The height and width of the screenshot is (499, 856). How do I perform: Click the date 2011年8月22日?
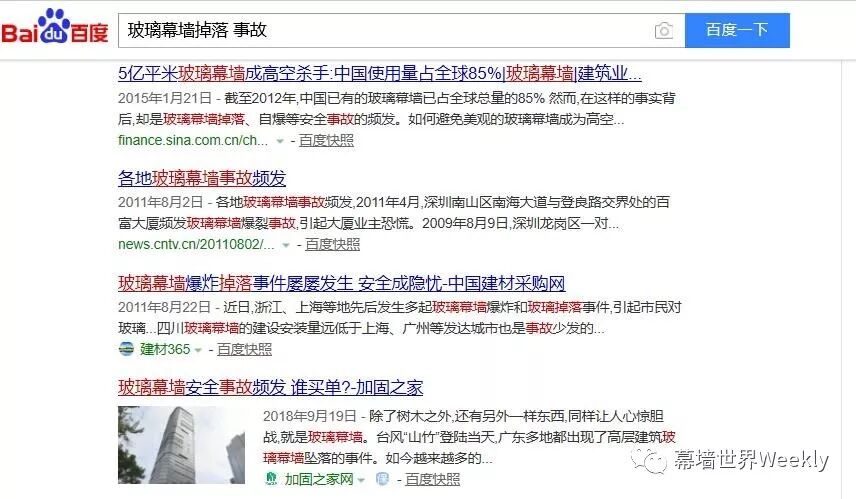(x=164, y=307)
